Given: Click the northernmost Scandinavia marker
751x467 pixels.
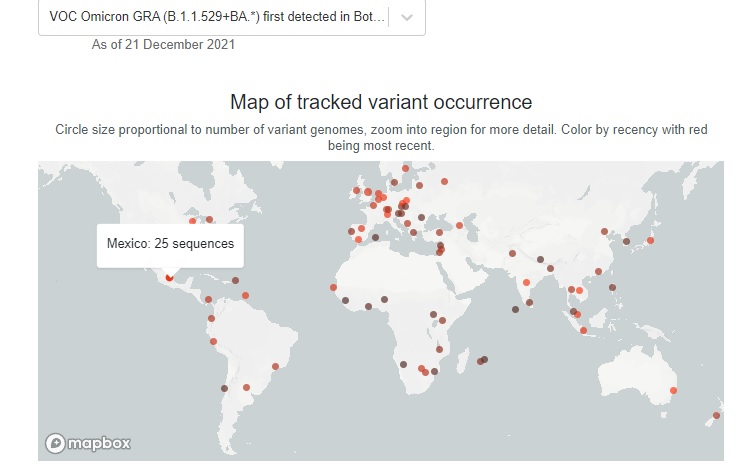Looking at the screenshot, I should tap(405, 169).
